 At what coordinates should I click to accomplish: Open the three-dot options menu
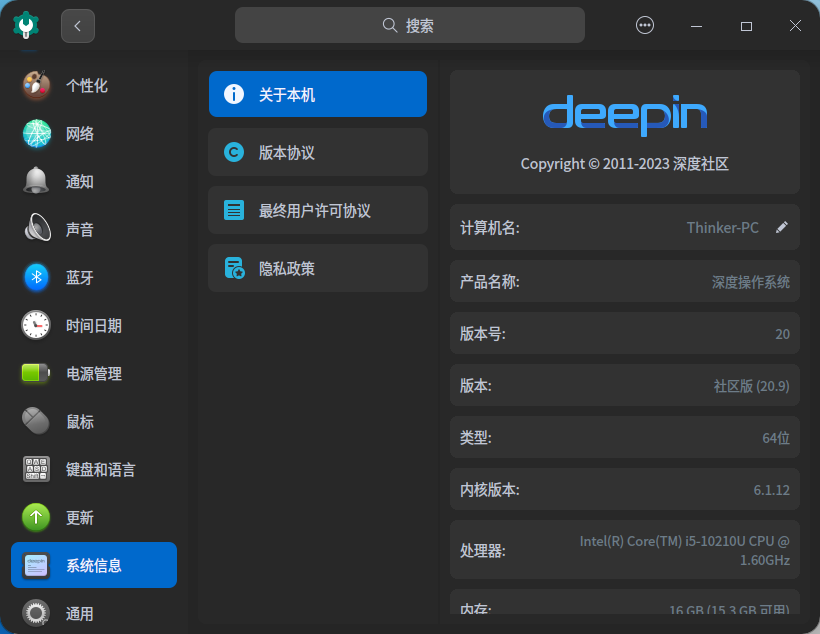[x=645, y=25]
